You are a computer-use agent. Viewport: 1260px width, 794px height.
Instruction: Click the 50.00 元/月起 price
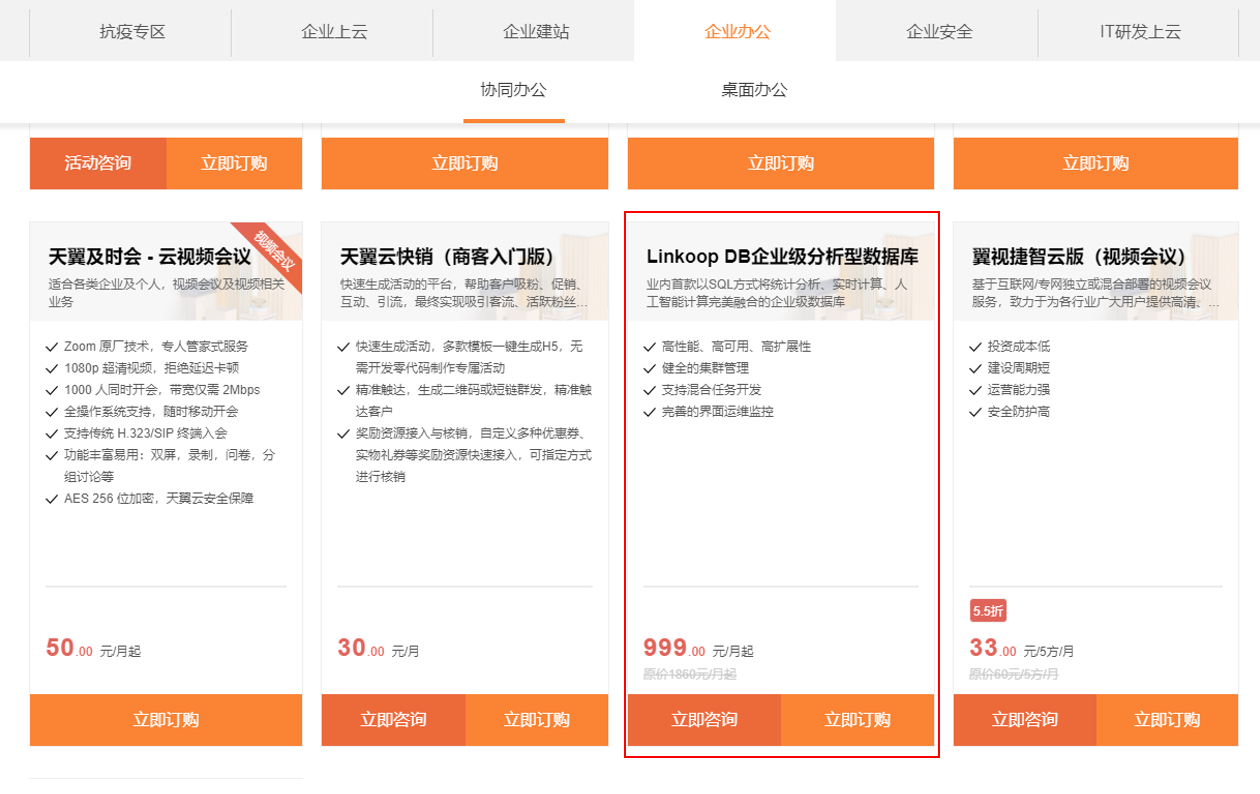(94, 649)
